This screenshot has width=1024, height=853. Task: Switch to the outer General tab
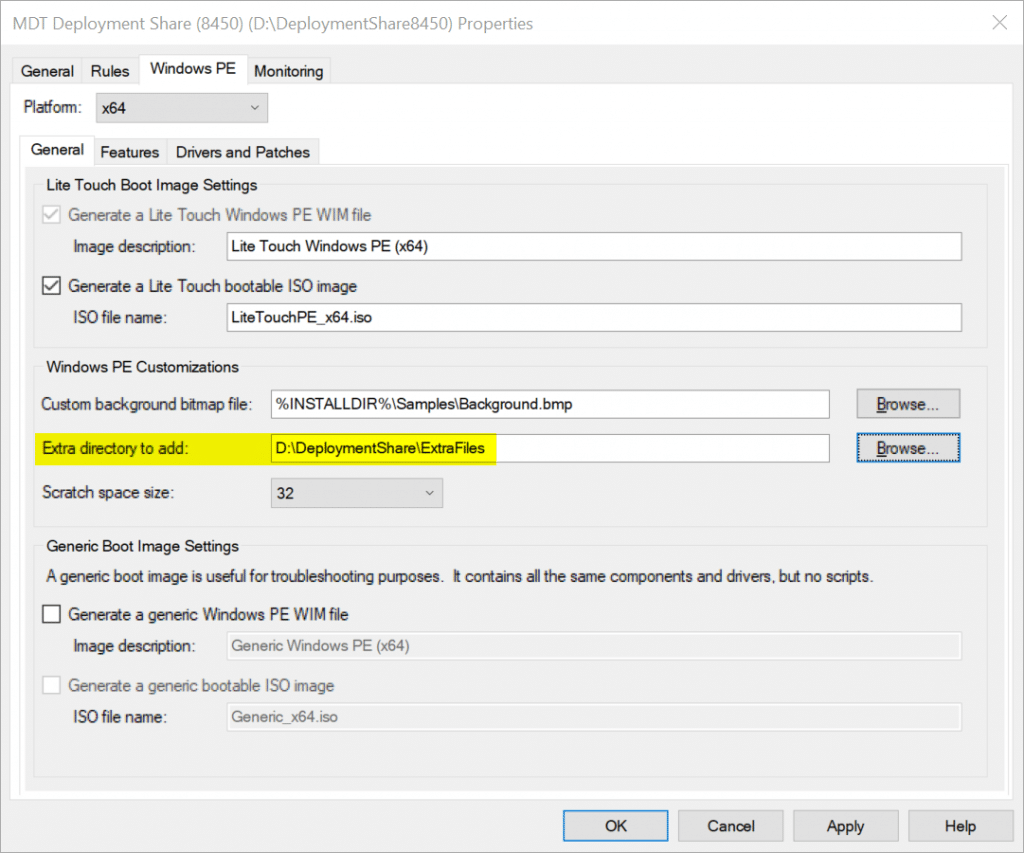click(47, 71)
